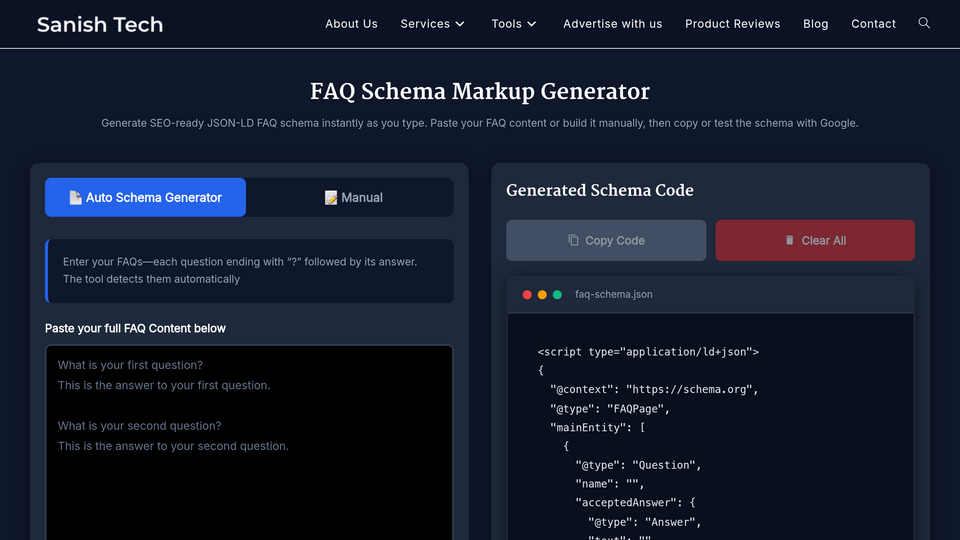Screen dimensions: 960x540
Task: Click the red dot in code window header
Action: point(527,294)
